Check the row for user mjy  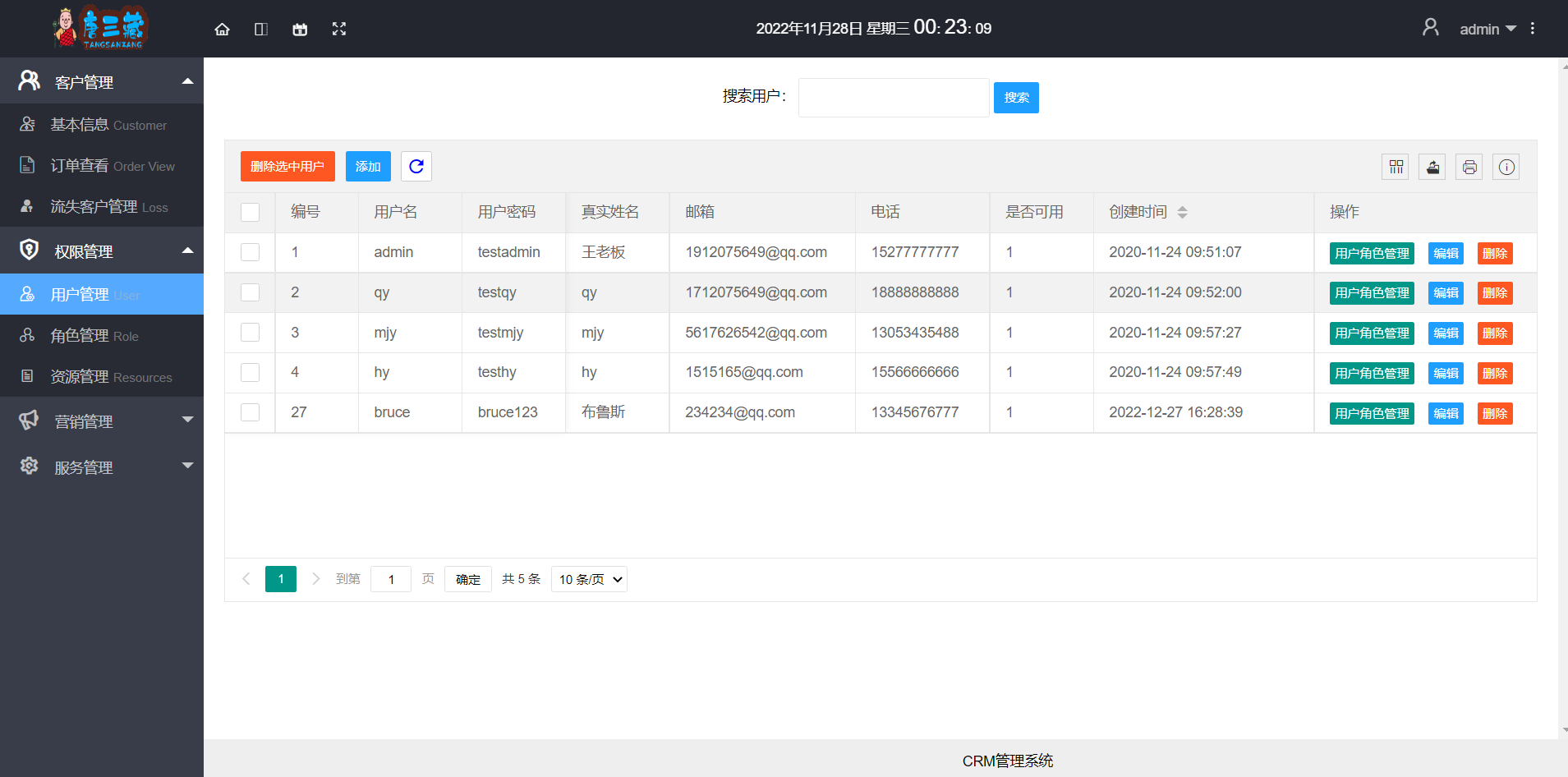click(x=251, y=332)
